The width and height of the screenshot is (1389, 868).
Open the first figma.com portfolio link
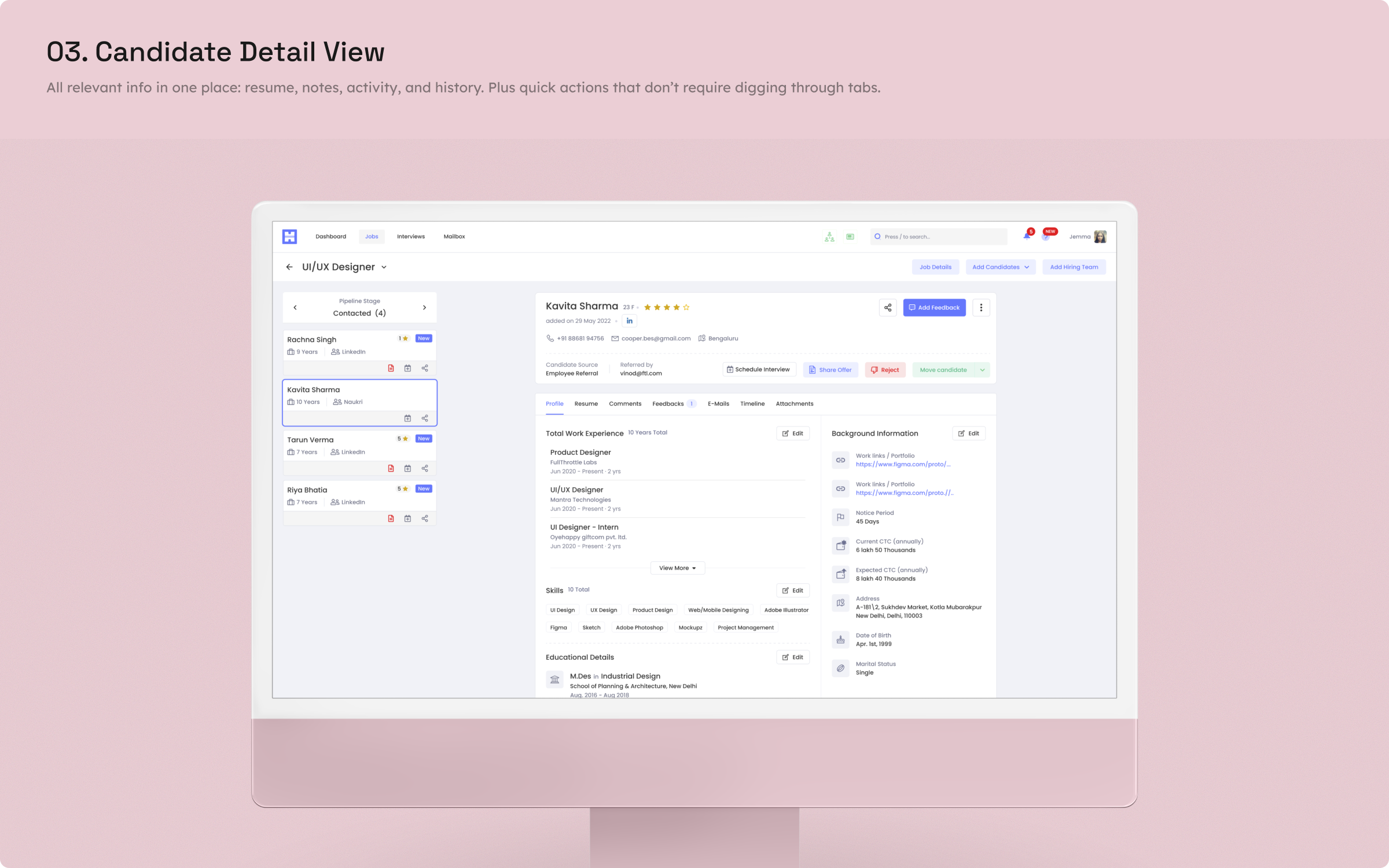click(x=903, y=464)
